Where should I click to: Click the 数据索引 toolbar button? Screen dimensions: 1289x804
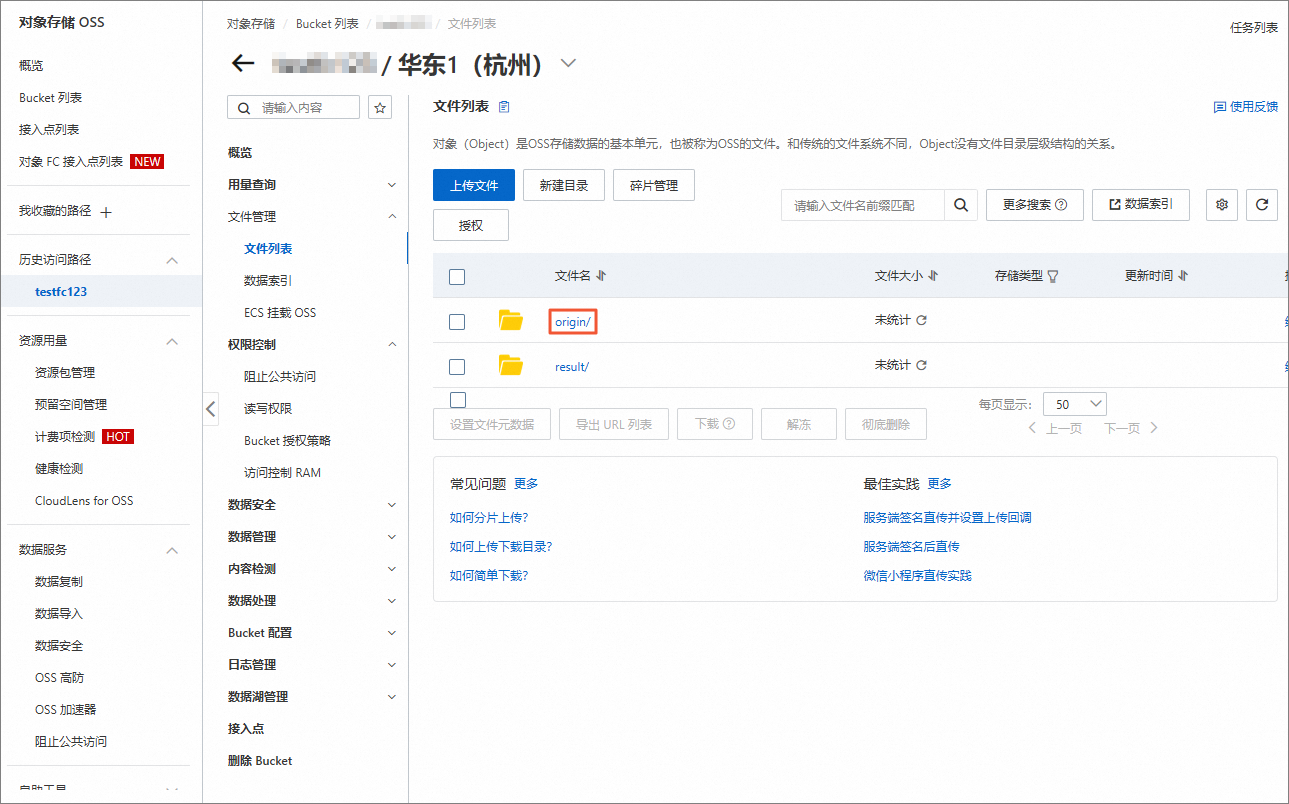tap(1141, 204)
